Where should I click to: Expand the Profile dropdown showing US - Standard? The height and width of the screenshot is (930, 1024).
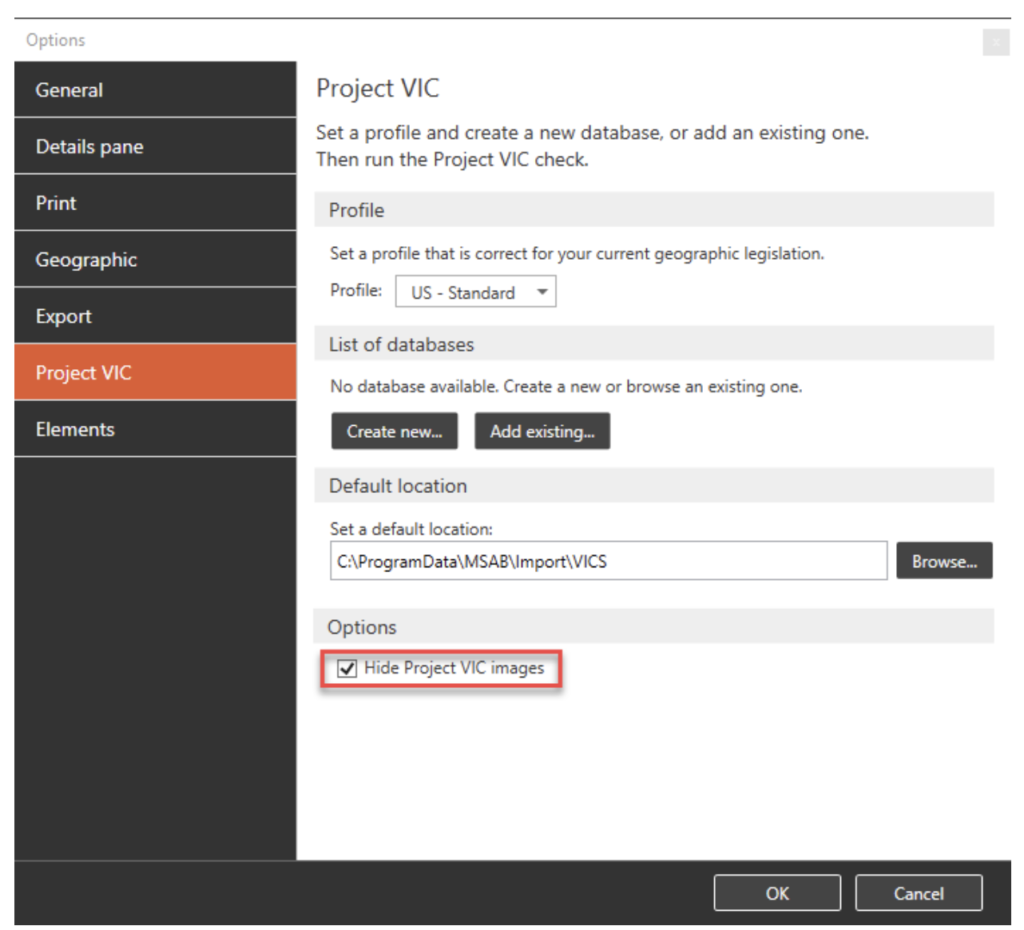coord(475,292)
